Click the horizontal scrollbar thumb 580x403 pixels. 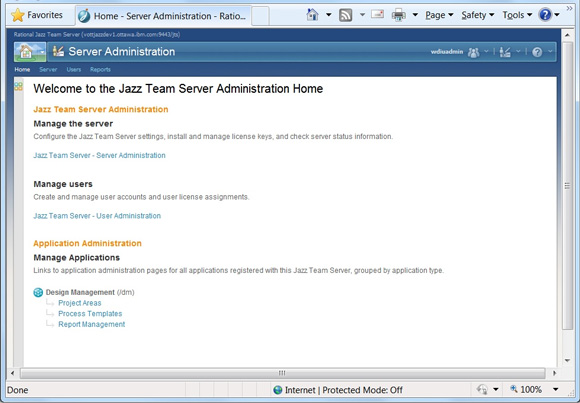point(282,373)
